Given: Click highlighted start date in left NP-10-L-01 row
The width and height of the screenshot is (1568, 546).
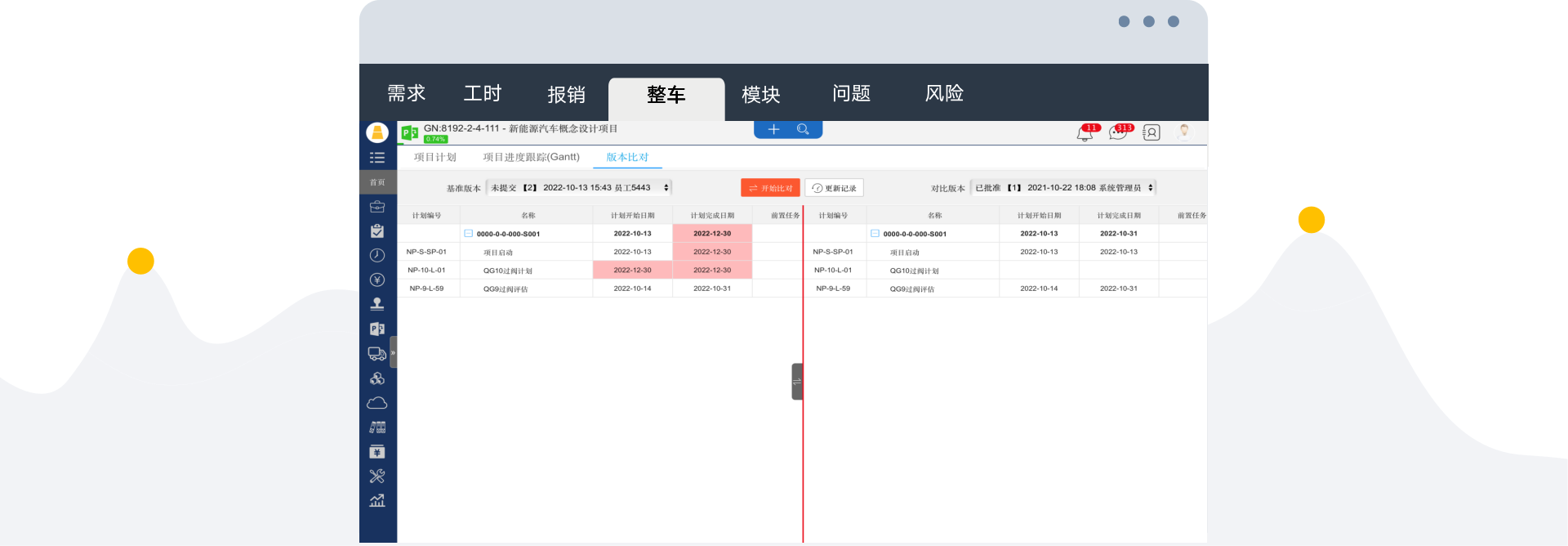Looking at the screenshot, I should [633, 270].
